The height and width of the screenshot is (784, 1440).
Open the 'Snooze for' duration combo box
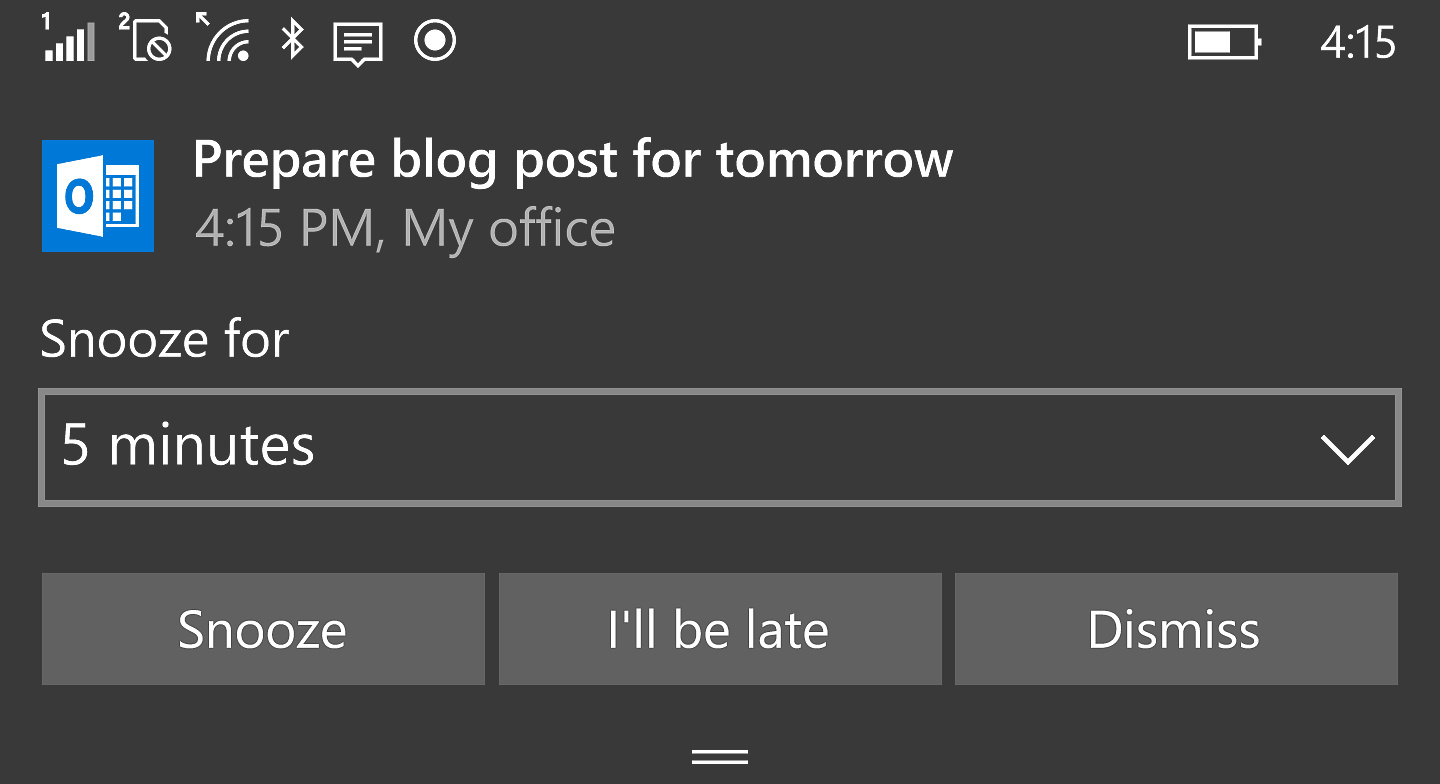[720, 447]
